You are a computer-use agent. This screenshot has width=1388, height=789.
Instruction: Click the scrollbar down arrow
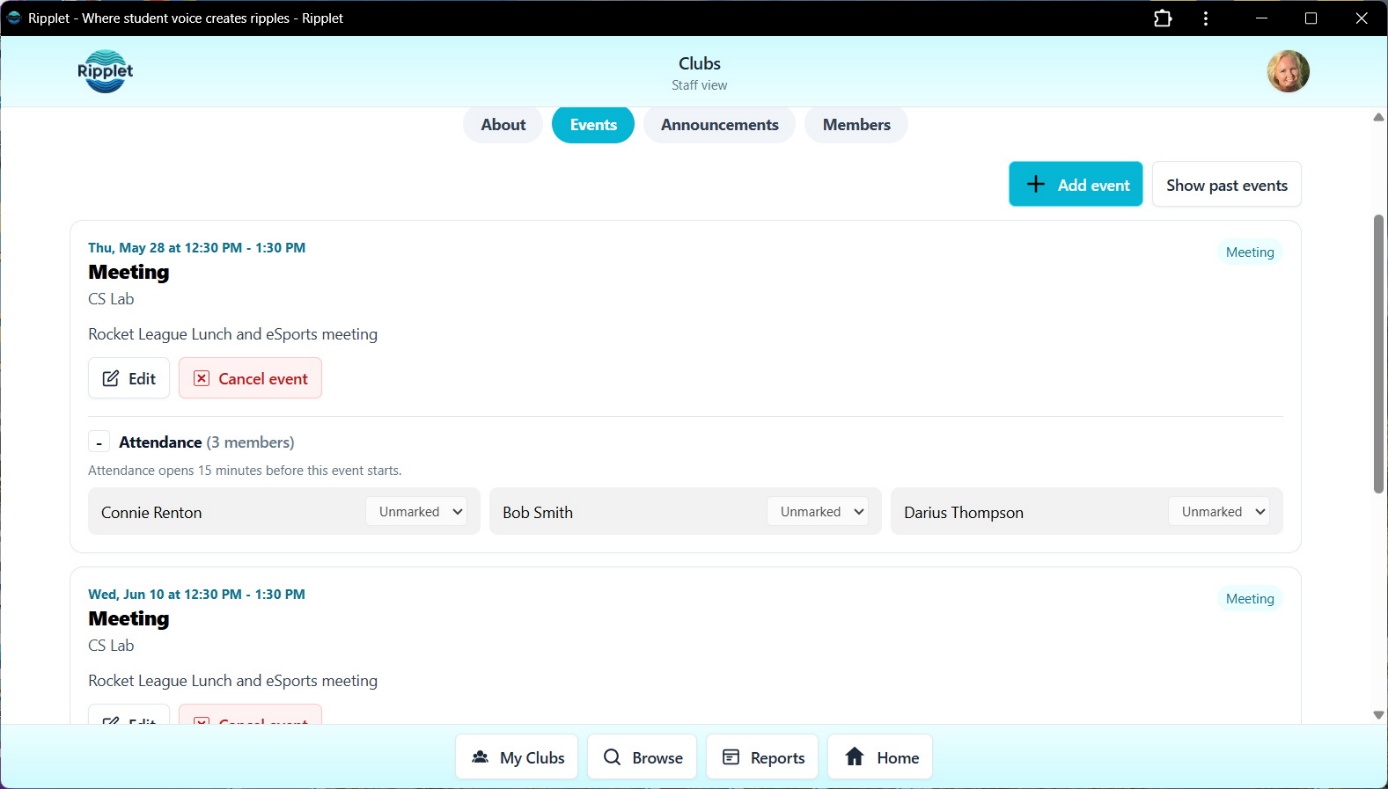point(1379,715)
